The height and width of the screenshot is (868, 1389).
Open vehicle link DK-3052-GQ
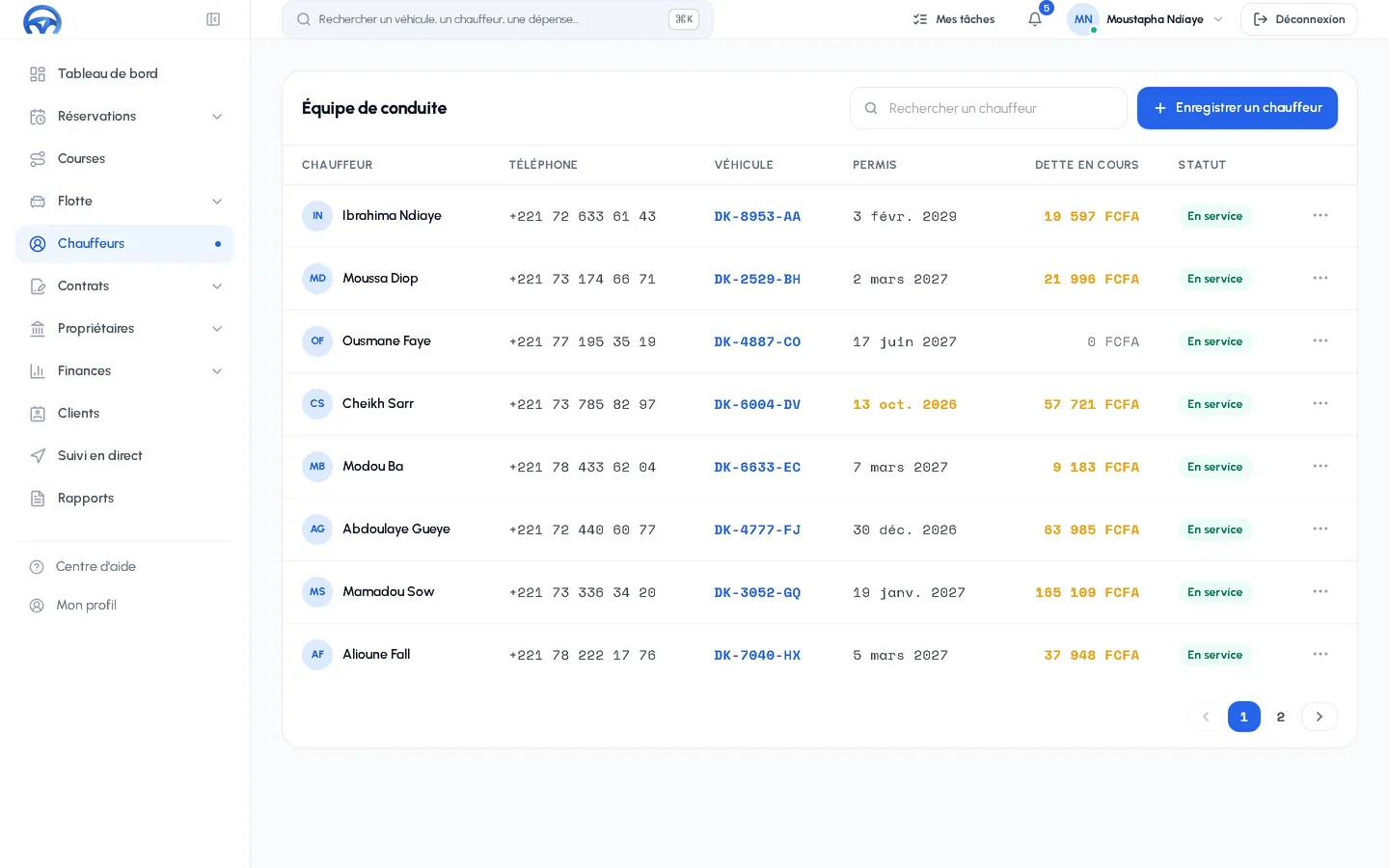tap(757, 592)
